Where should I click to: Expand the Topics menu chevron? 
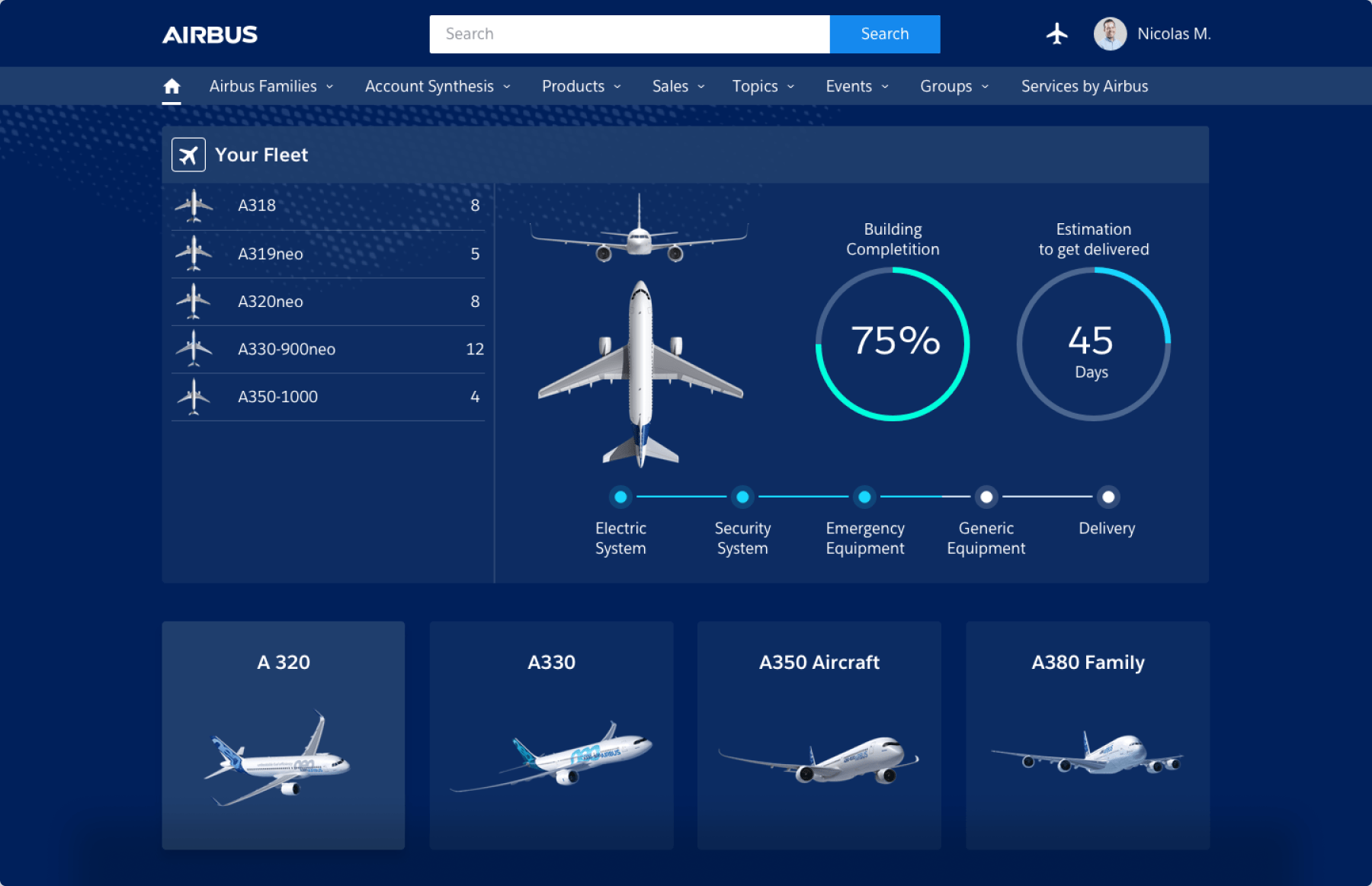coord(791,87)
